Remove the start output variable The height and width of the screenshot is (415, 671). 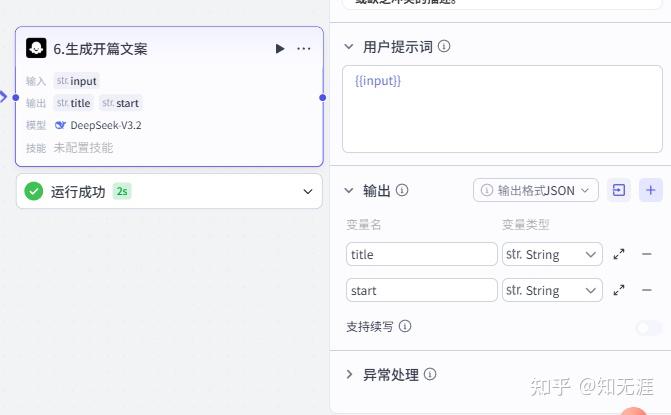click(647, 290)
